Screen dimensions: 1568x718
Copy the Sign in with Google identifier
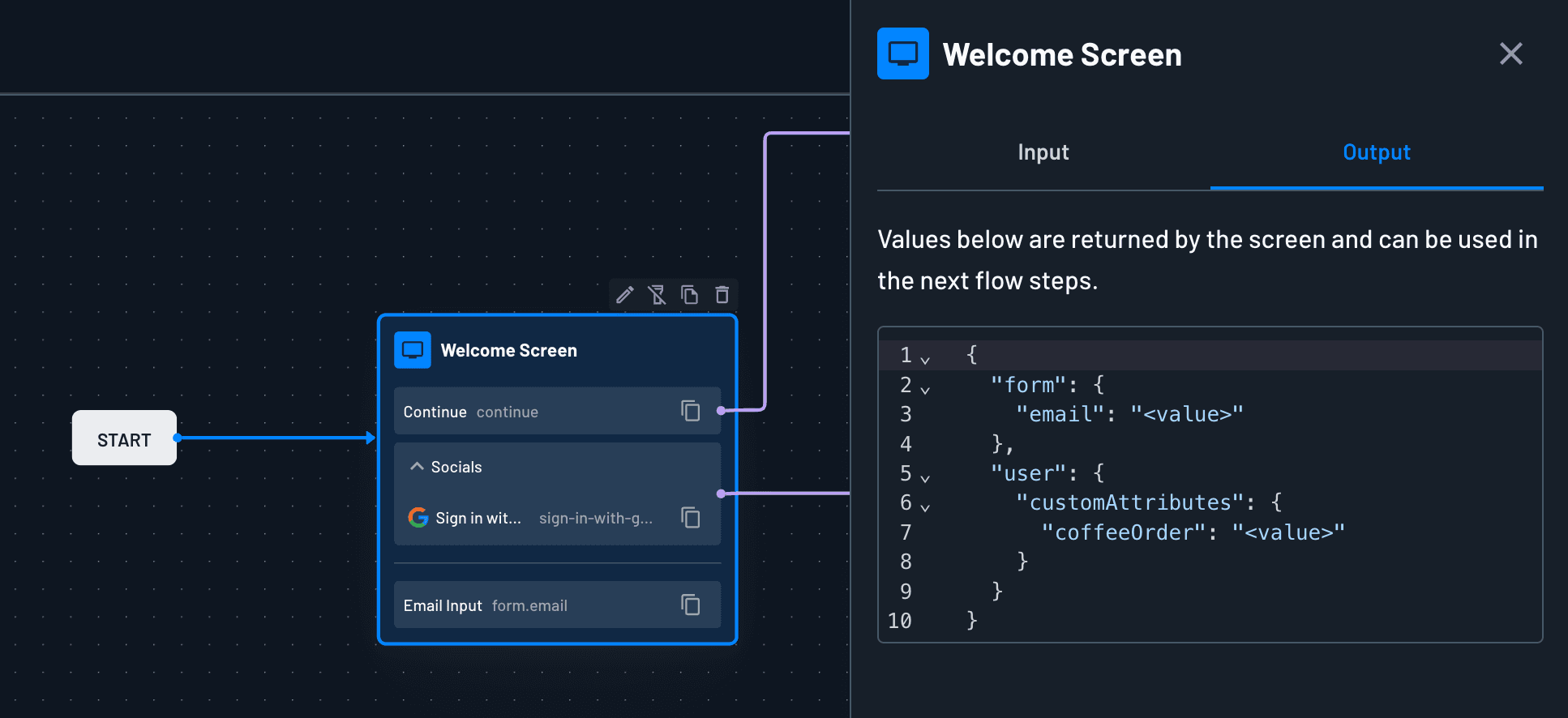[691, 517]
